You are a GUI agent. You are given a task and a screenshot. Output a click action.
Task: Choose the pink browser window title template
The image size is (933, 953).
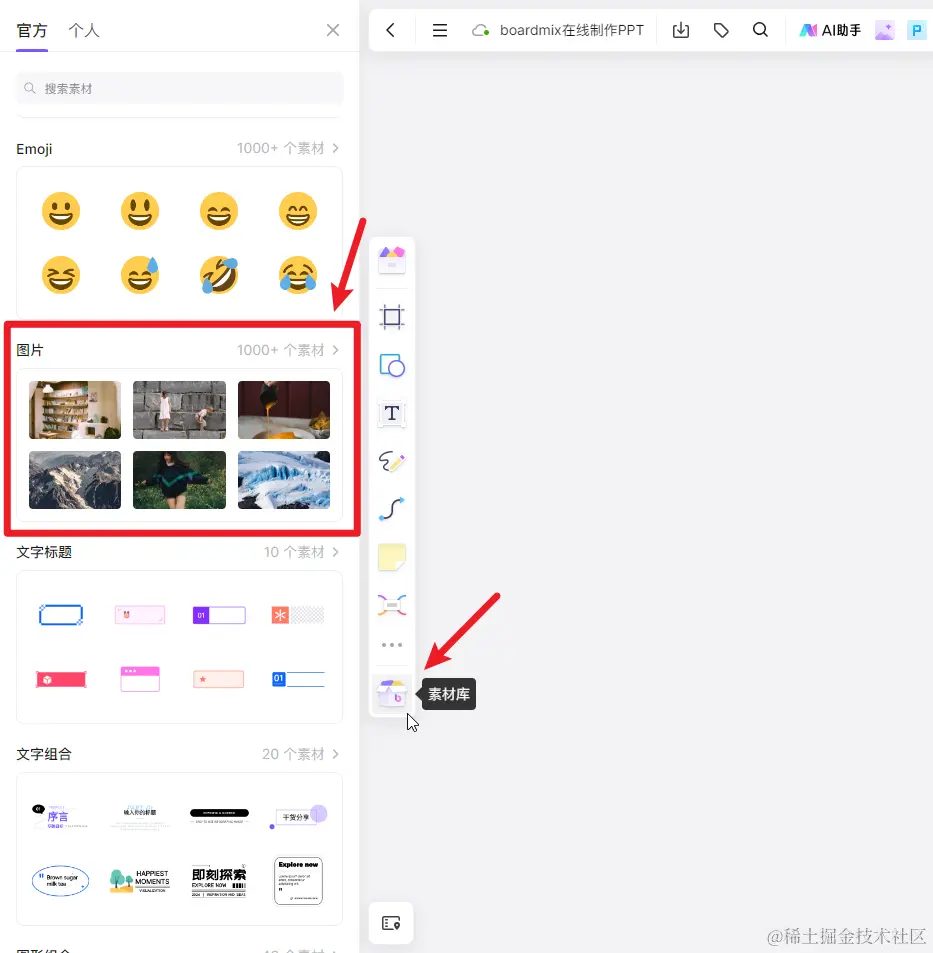(x=140, y=679)
